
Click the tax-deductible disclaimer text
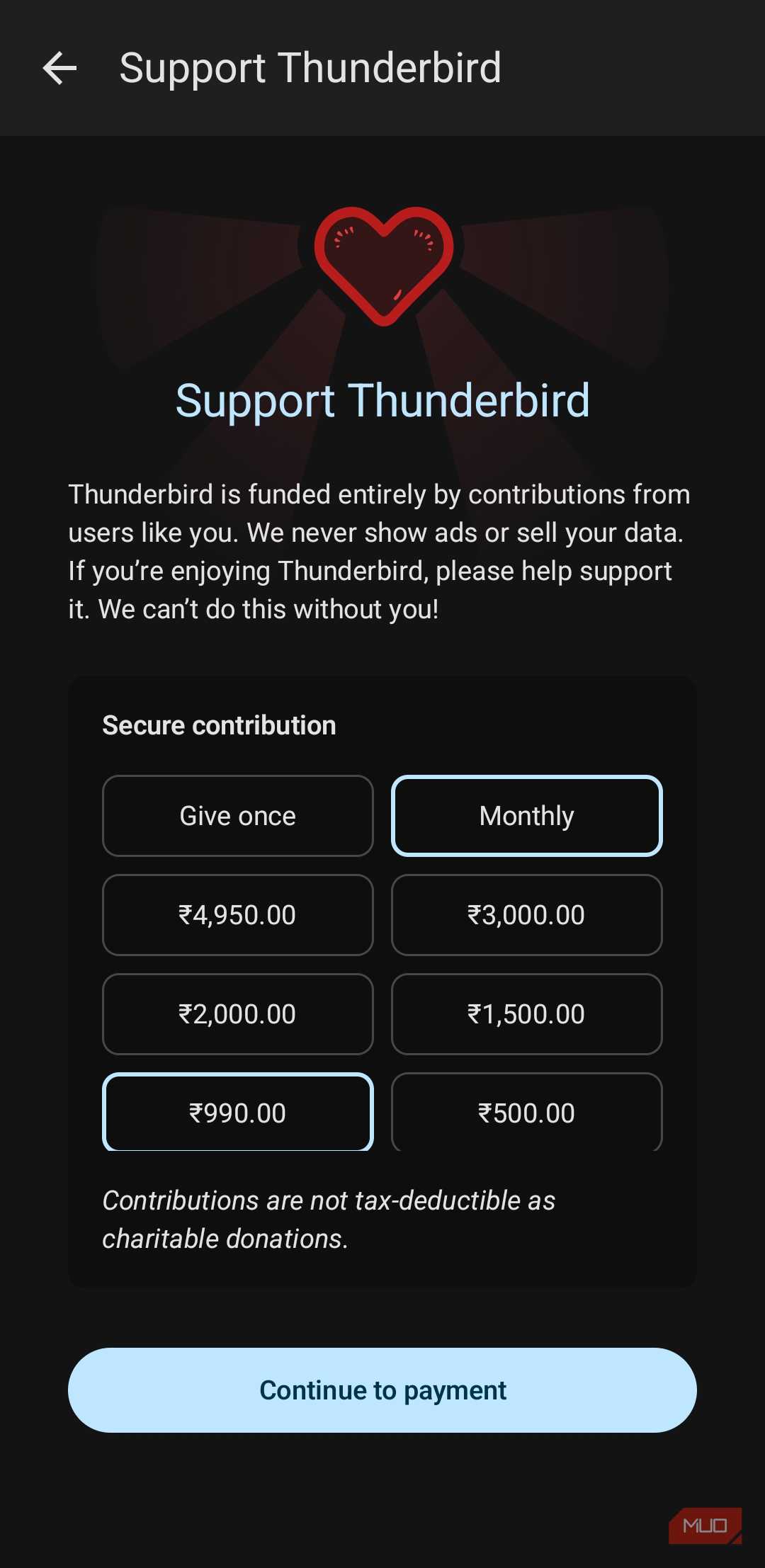pos(328,1218)
